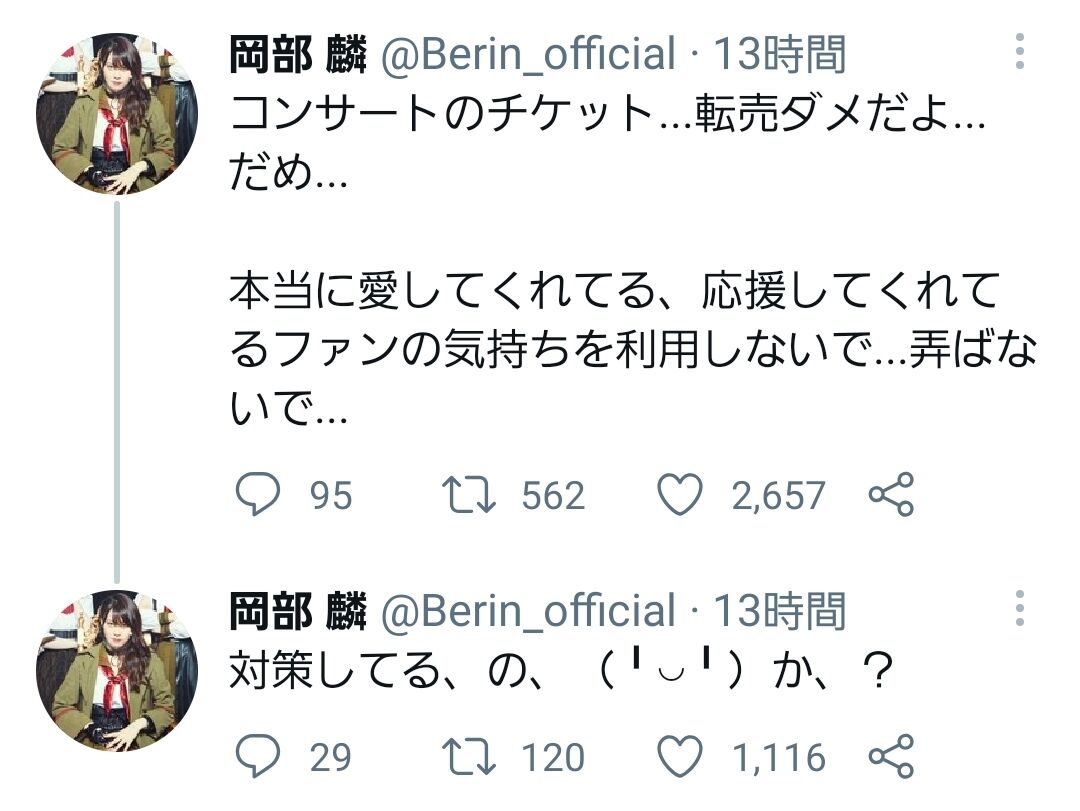Share the second tweet
The width and height of the screenshot is (1080, 811).
(890, 756)
